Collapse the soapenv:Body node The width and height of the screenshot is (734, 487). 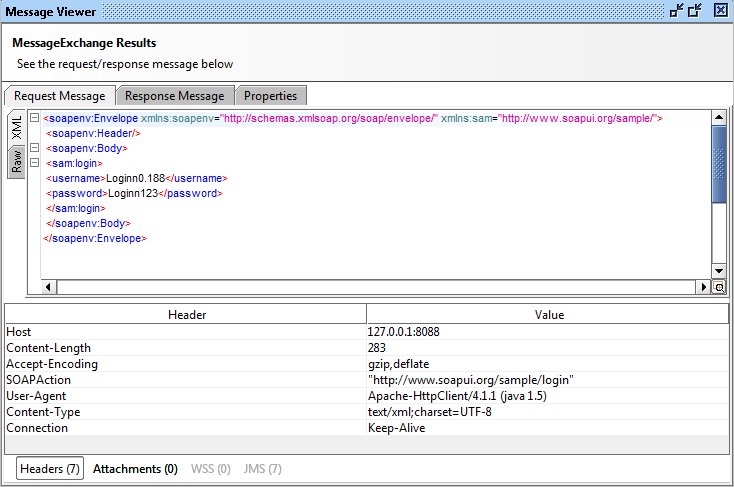pos(34,148)
